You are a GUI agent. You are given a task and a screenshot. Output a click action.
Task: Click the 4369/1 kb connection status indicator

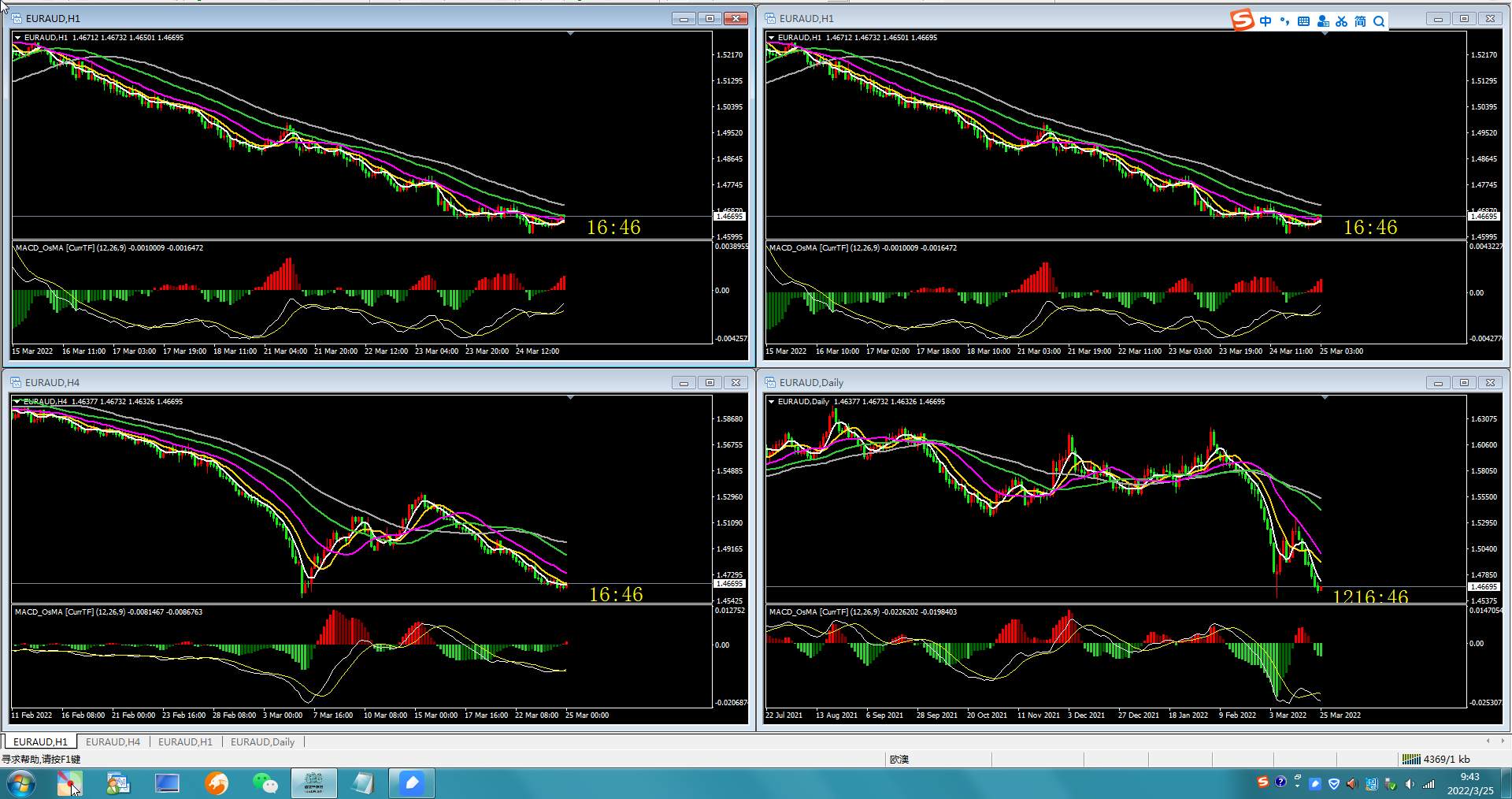coord(1437,759)
